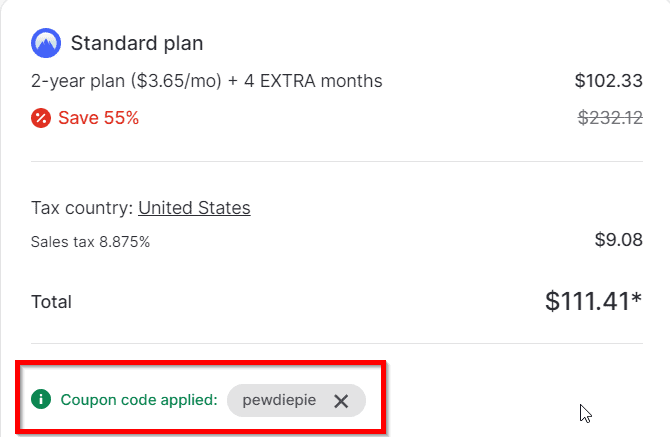Click the crossed-out $232.12 original price
670x437 pixels.
point(610,118)
